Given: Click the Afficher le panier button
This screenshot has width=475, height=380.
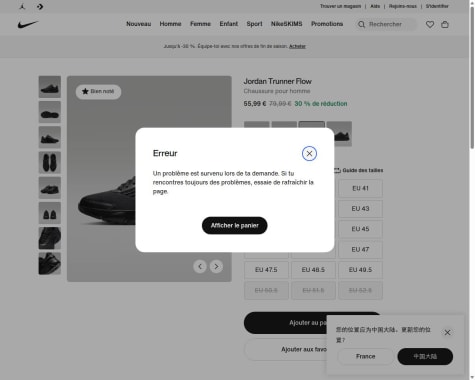Looking at the screenshot, I should 234,226.
